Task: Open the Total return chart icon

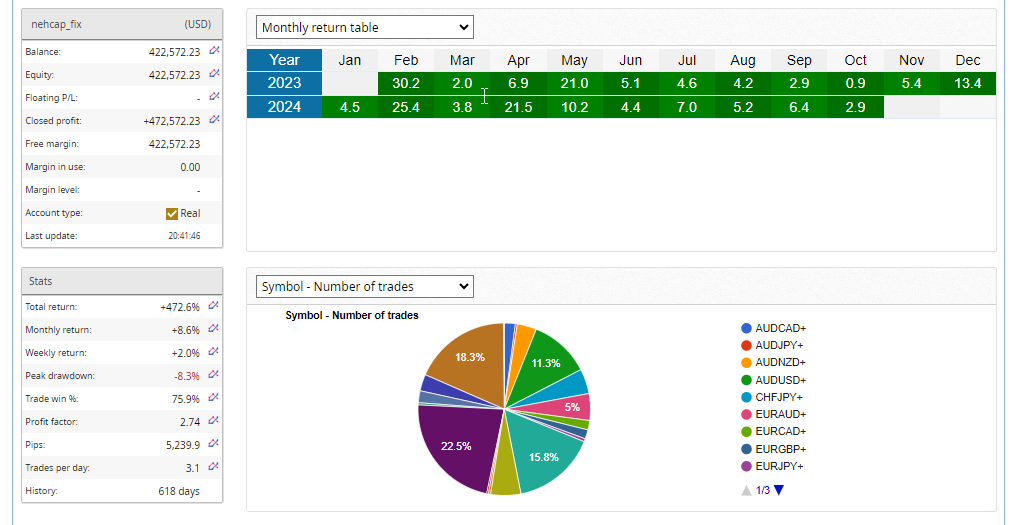Action: [214, 306]
